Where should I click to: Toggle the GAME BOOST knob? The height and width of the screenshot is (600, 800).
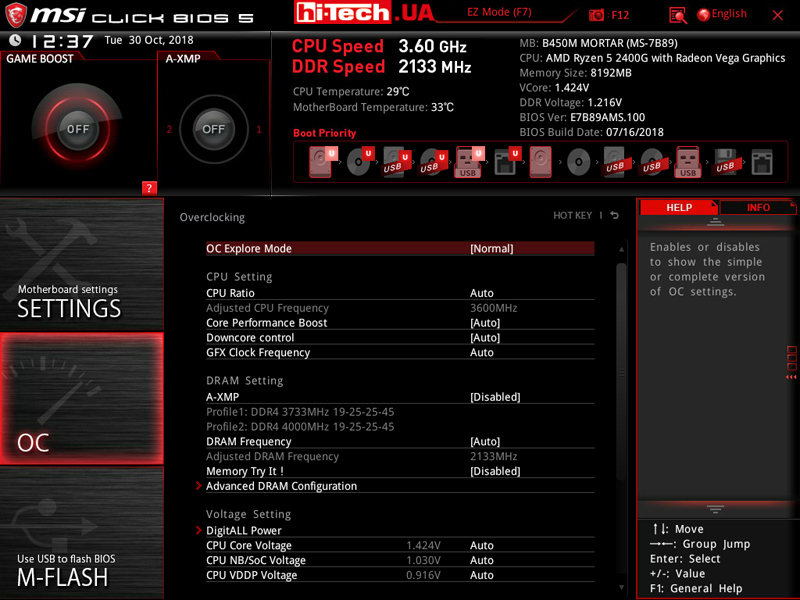tap(78, 129)
